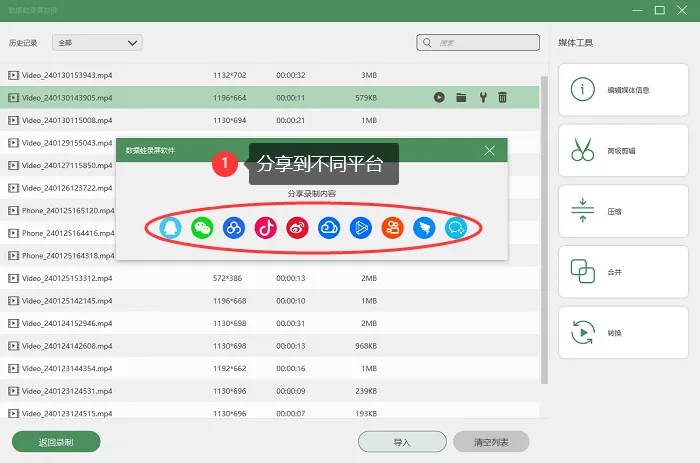The height and width of the screenshot is (463, 700).
Task: Click the 1196*664 resolution cell
Action: pos(229,98)
